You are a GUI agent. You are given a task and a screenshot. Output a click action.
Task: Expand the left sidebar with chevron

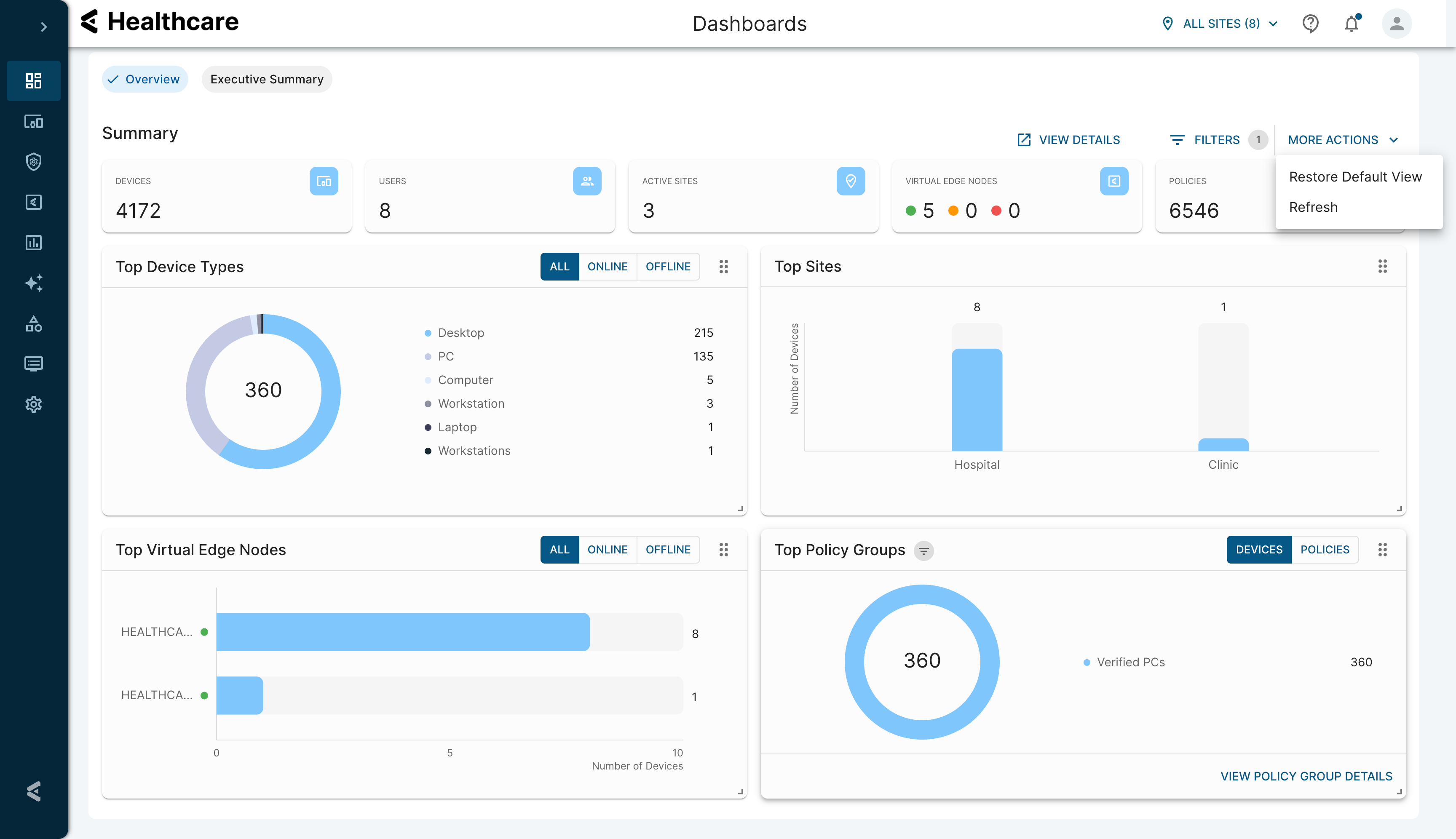click(43, 27)
